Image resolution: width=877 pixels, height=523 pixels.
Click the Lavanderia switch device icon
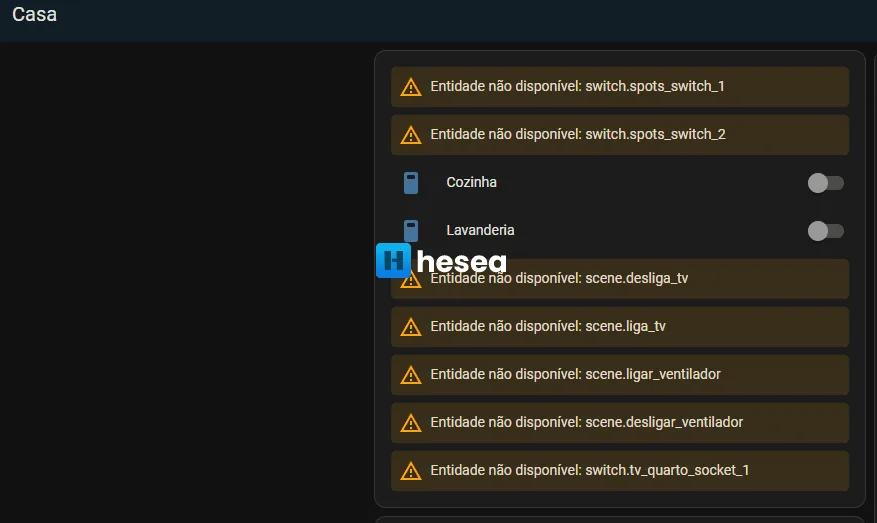pyautogui.click(x=411, y=230)
